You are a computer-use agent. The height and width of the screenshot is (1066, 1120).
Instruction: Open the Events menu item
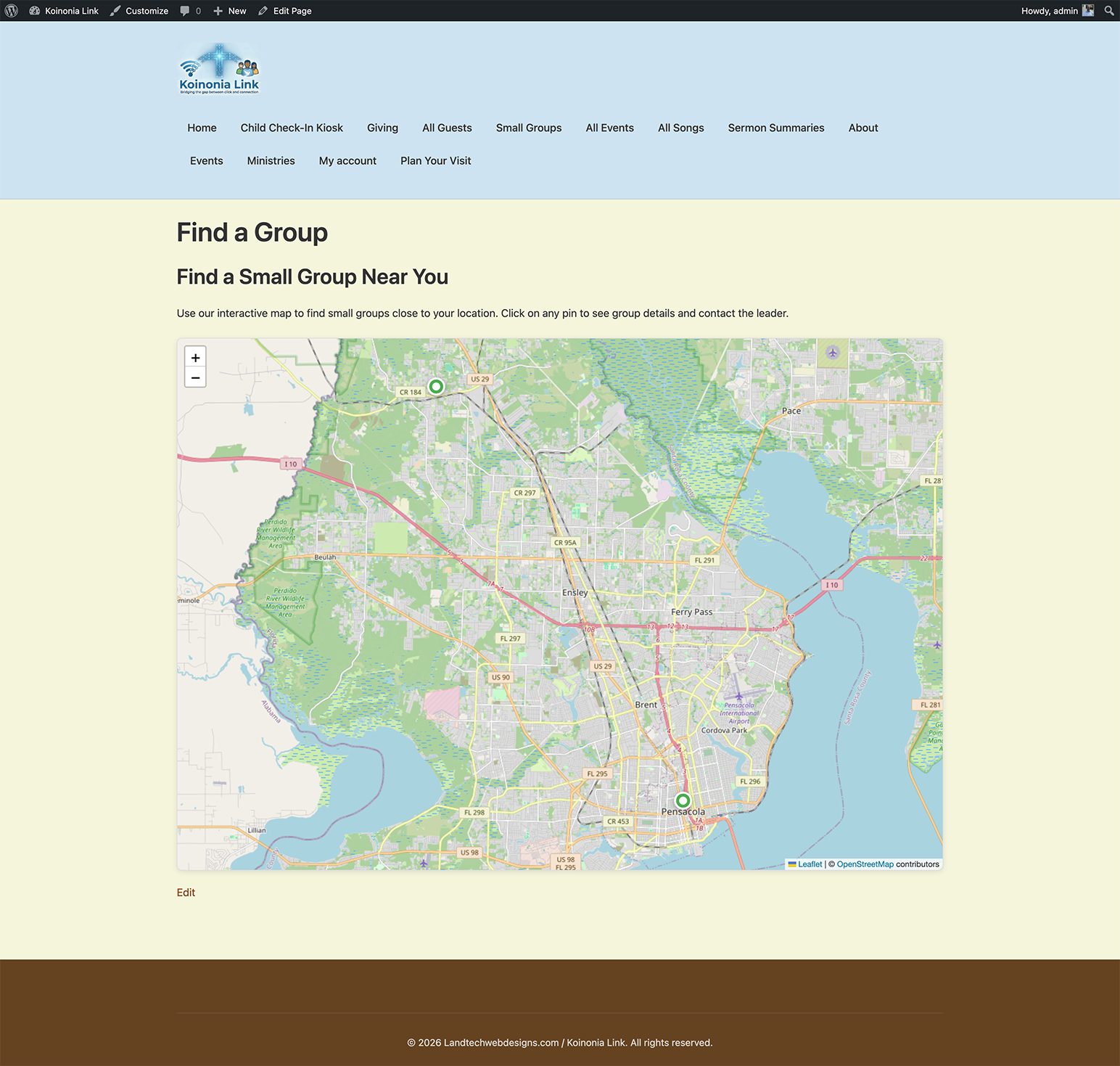pos(207,160)
